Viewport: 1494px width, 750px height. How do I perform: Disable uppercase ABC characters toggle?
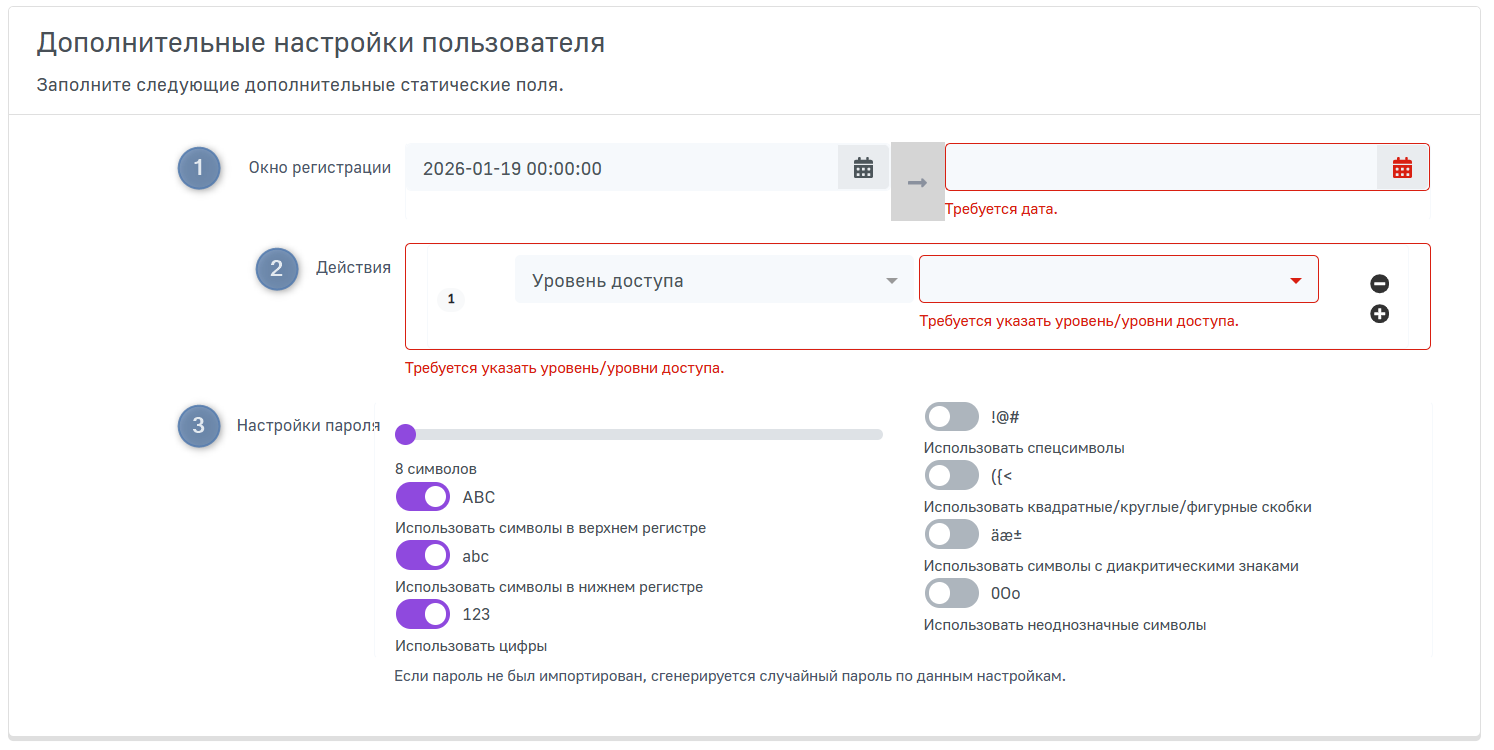coord(422,497)
